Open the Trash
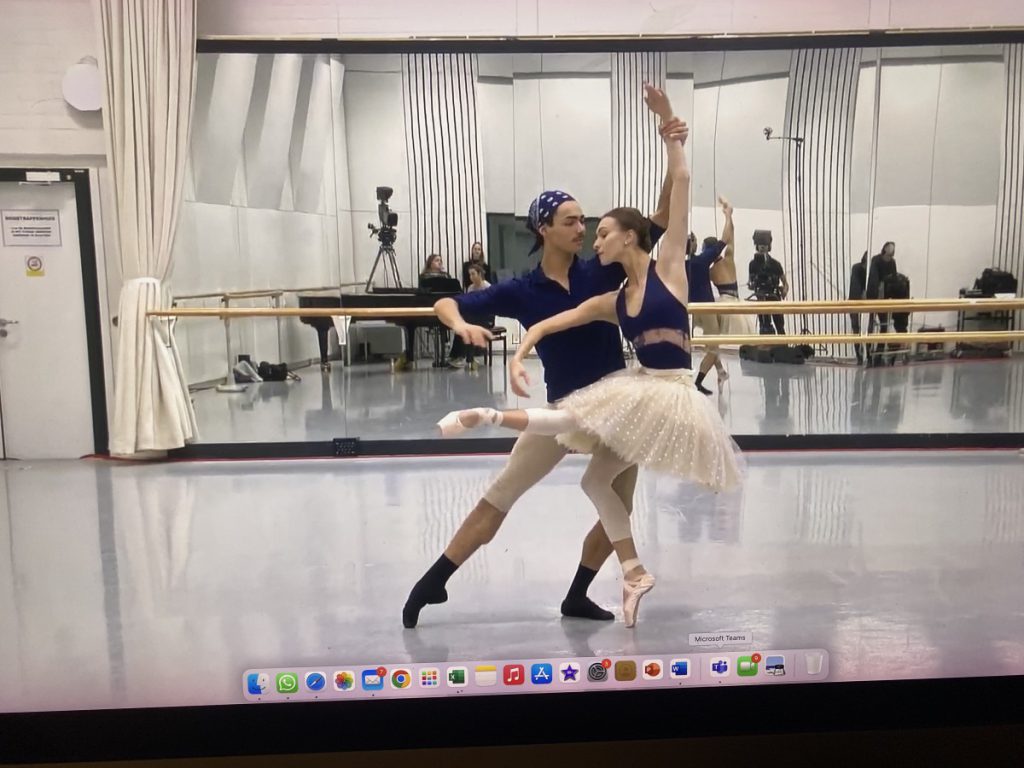Image resolution: width=1024 pixels, height=768 pixels. pos(814,663)
